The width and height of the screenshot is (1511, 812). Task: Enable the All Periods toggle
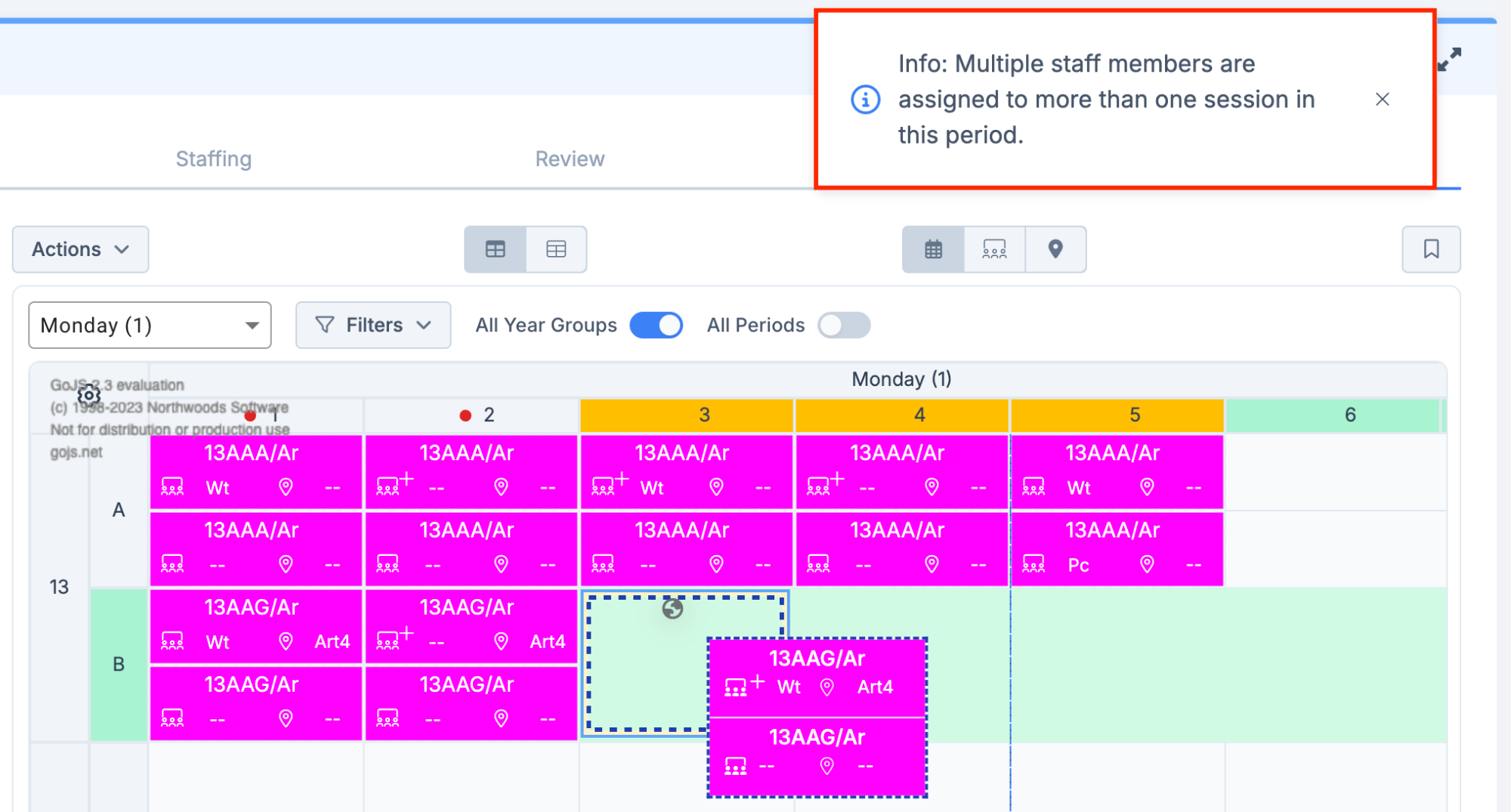click(843, 326)
